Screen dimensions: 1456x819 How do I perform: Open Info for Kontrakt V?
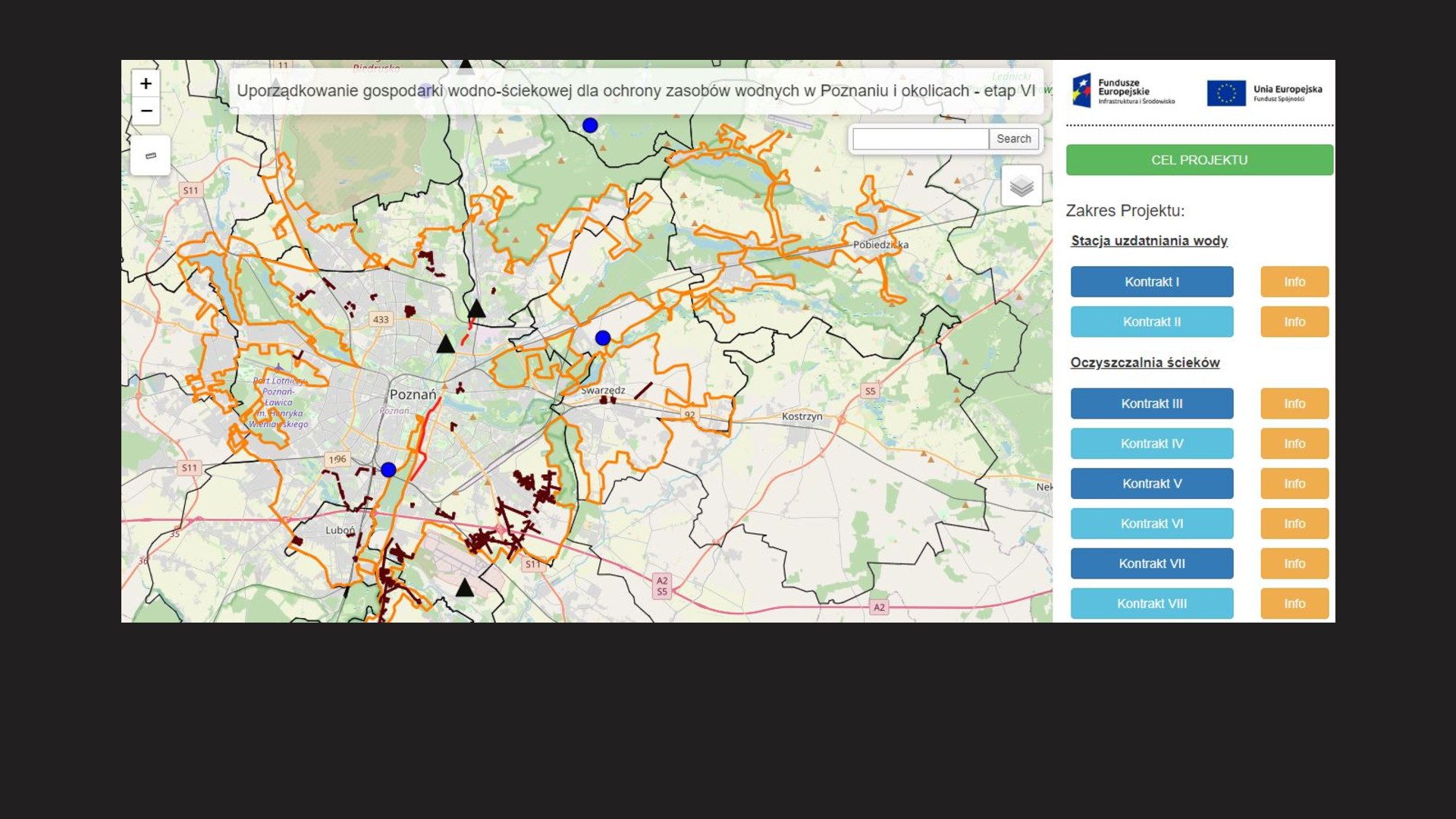pyautogui.click(x=1294, y=484)
